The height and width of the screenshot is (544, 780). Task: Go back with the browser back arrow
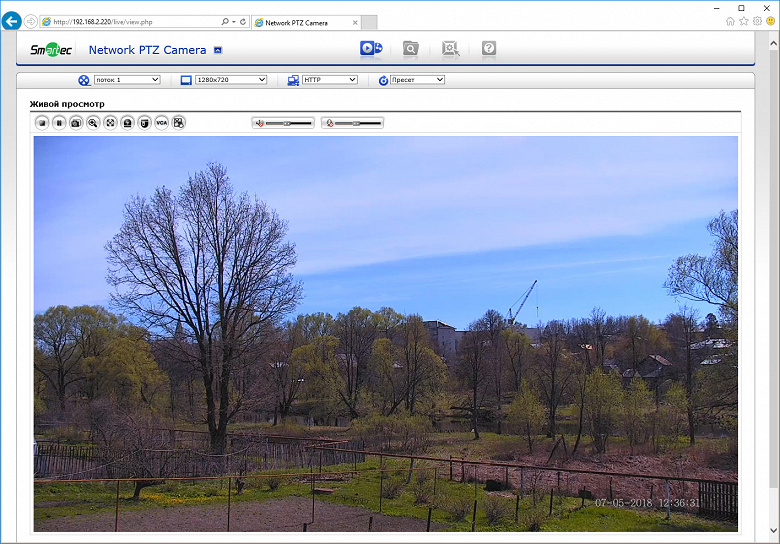click(11, 21)
